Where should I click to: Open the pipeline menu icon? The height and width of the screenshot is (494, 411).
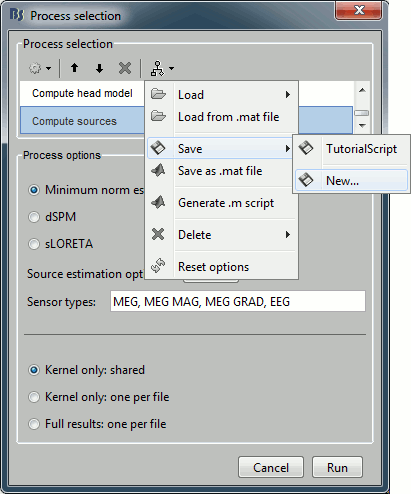[x=157, y=68]
